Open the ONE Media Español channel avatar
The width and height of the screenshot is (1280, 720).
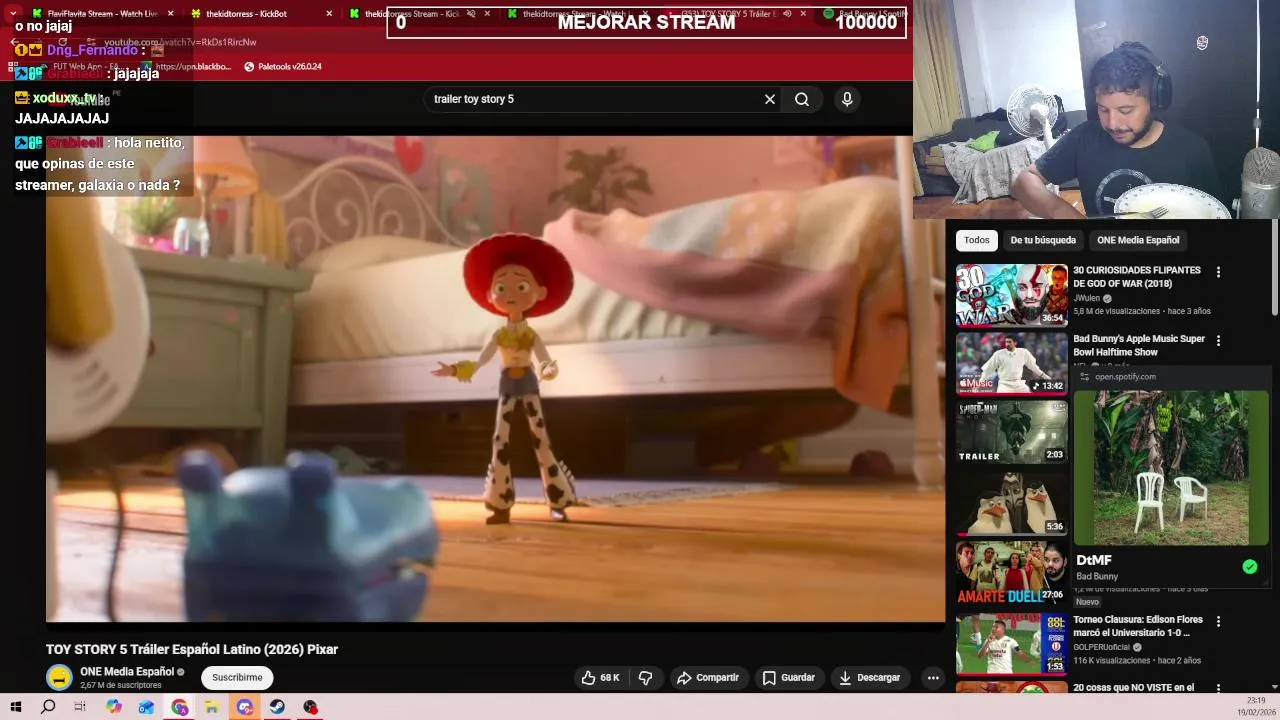click(x=59, y=677)
